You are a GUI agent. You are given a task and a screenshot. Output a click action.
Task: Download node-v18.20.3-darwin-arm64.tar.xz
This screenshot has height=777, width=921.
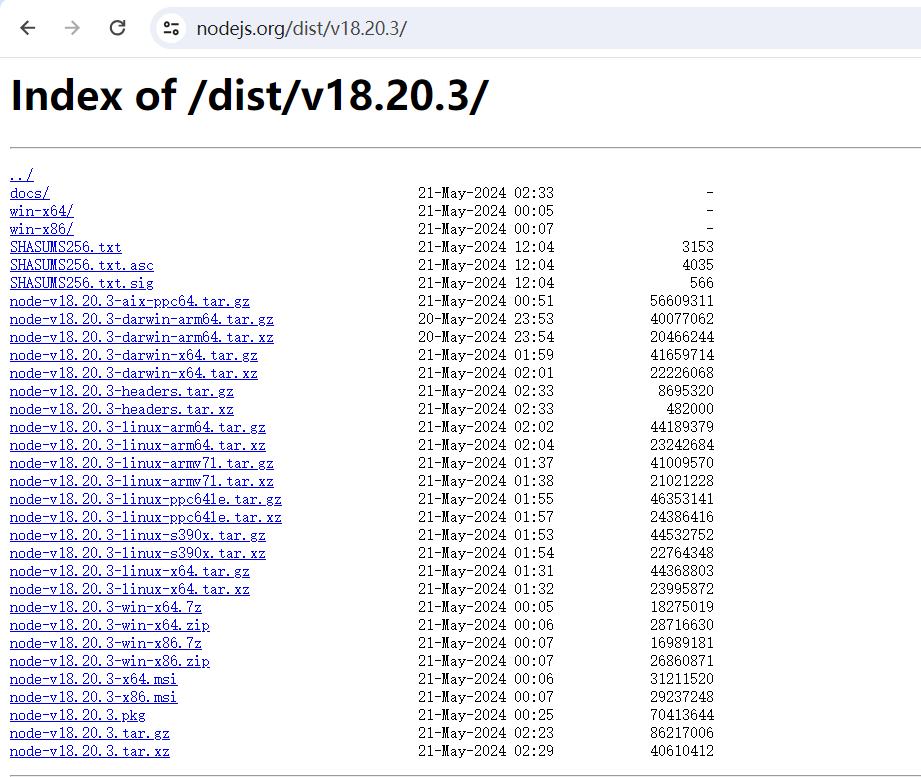point(142,337)
